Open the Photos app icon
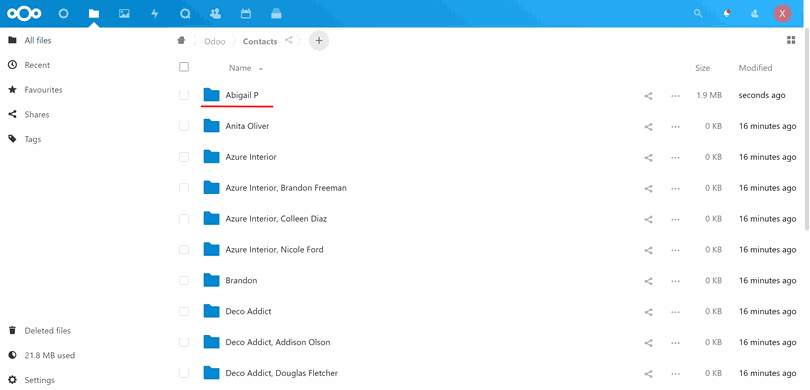 click(124, 14)
